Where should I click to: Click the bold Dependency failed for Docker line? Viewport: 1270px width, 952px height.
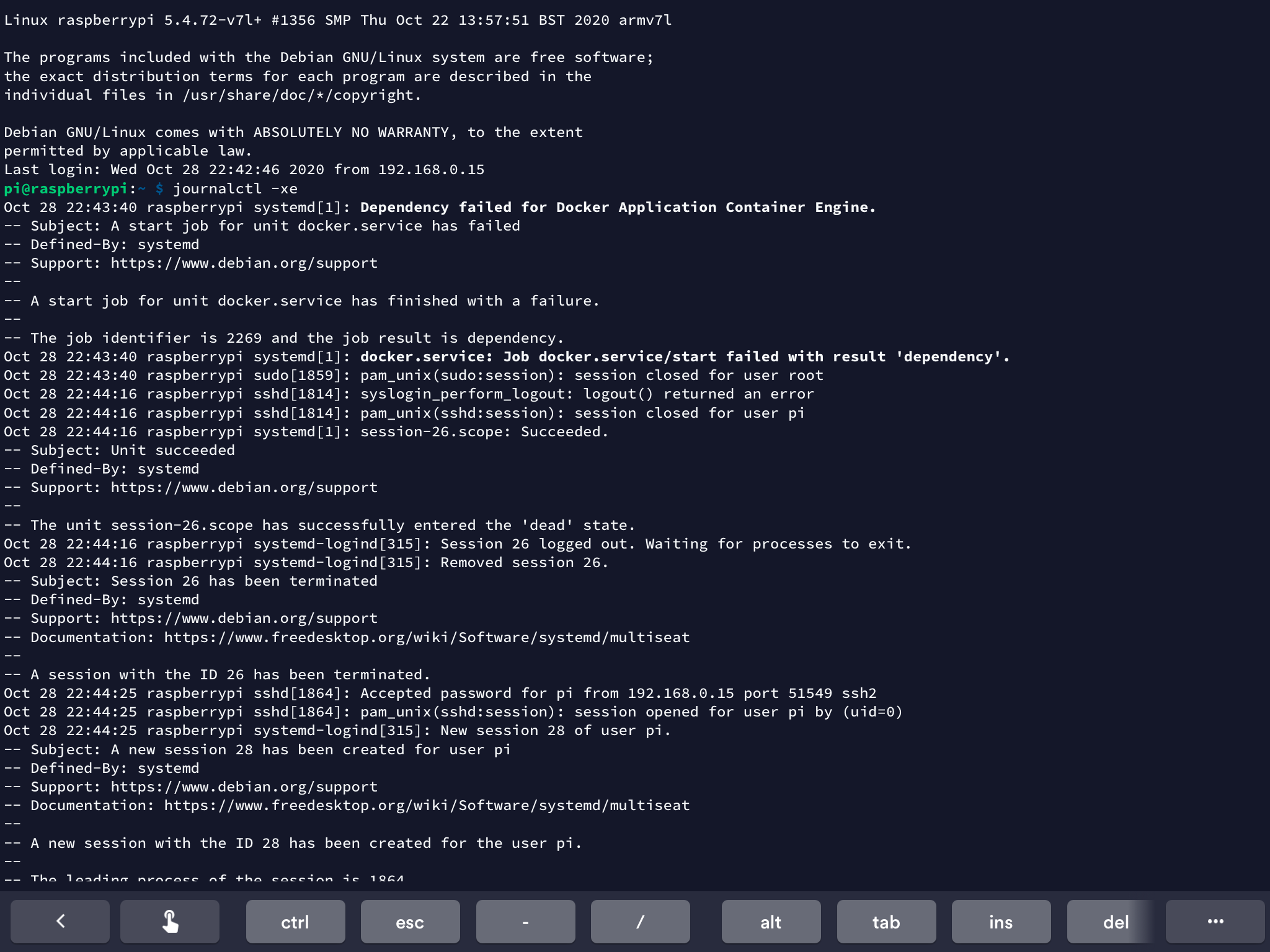[x=618, y=207]
